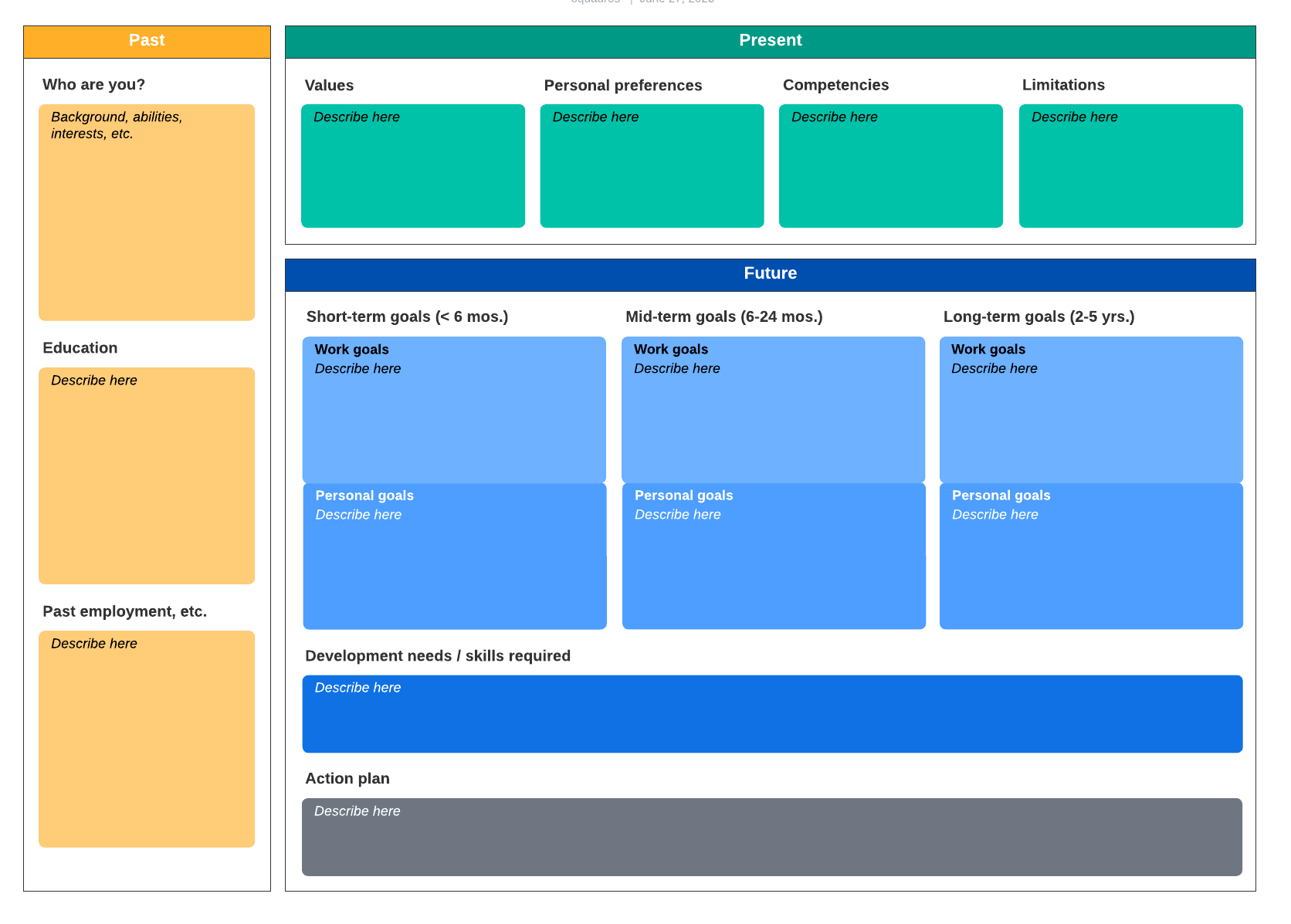Click the Values description box
The width and height of the screenshot is (1291, 924).
click(x=413, y=166)
